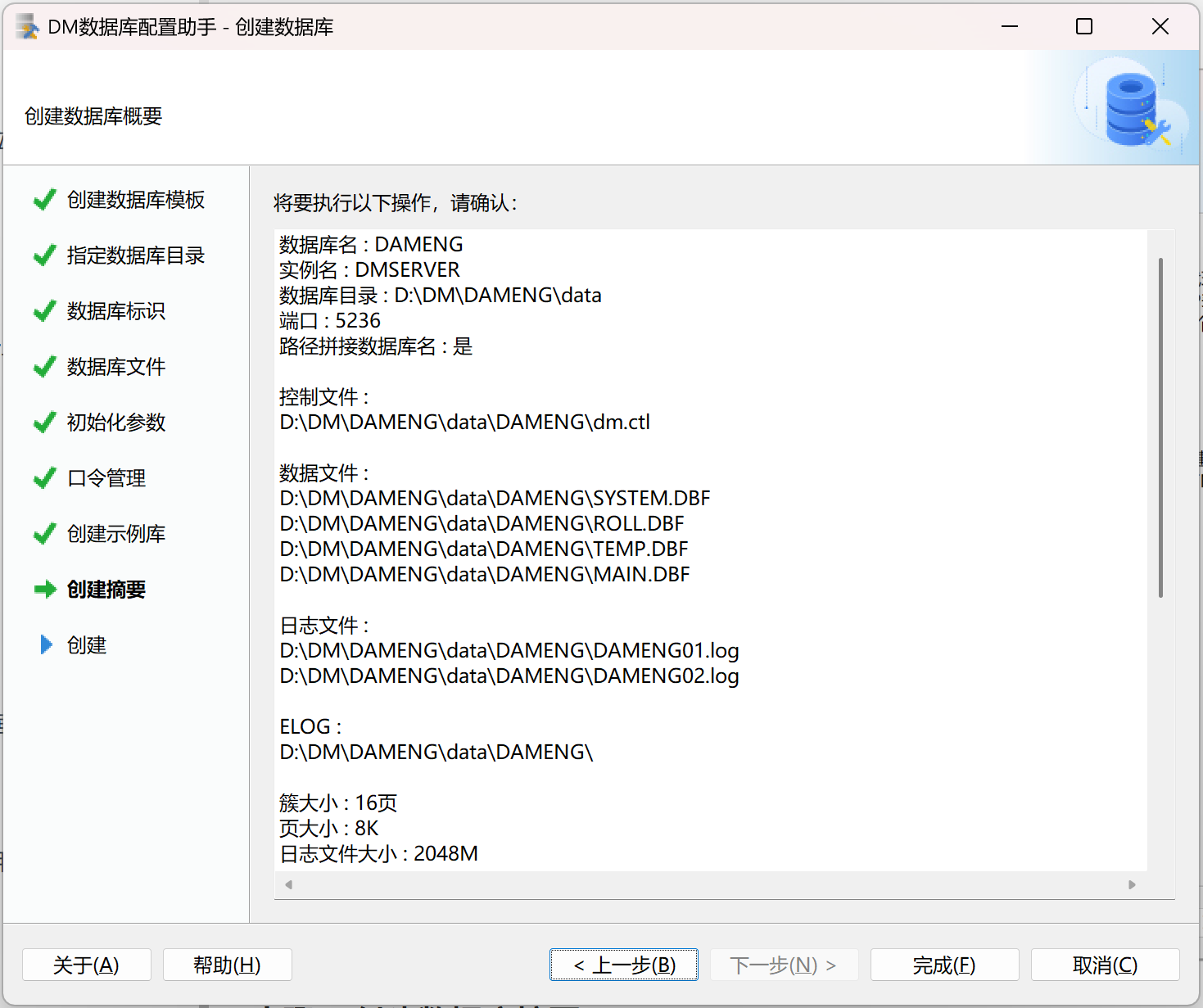Click the ELOG heading line
This screenshot has width=1203, height=1008.
[x=310, y=726]
